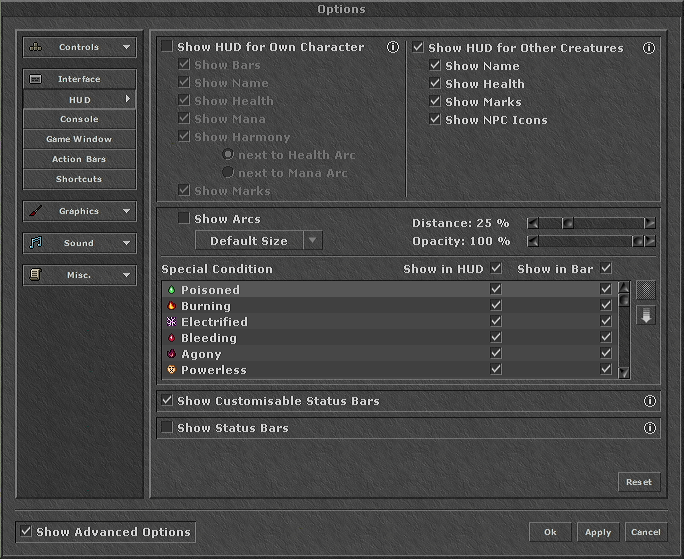Click the Opacity slider handle

pos(638,241)
